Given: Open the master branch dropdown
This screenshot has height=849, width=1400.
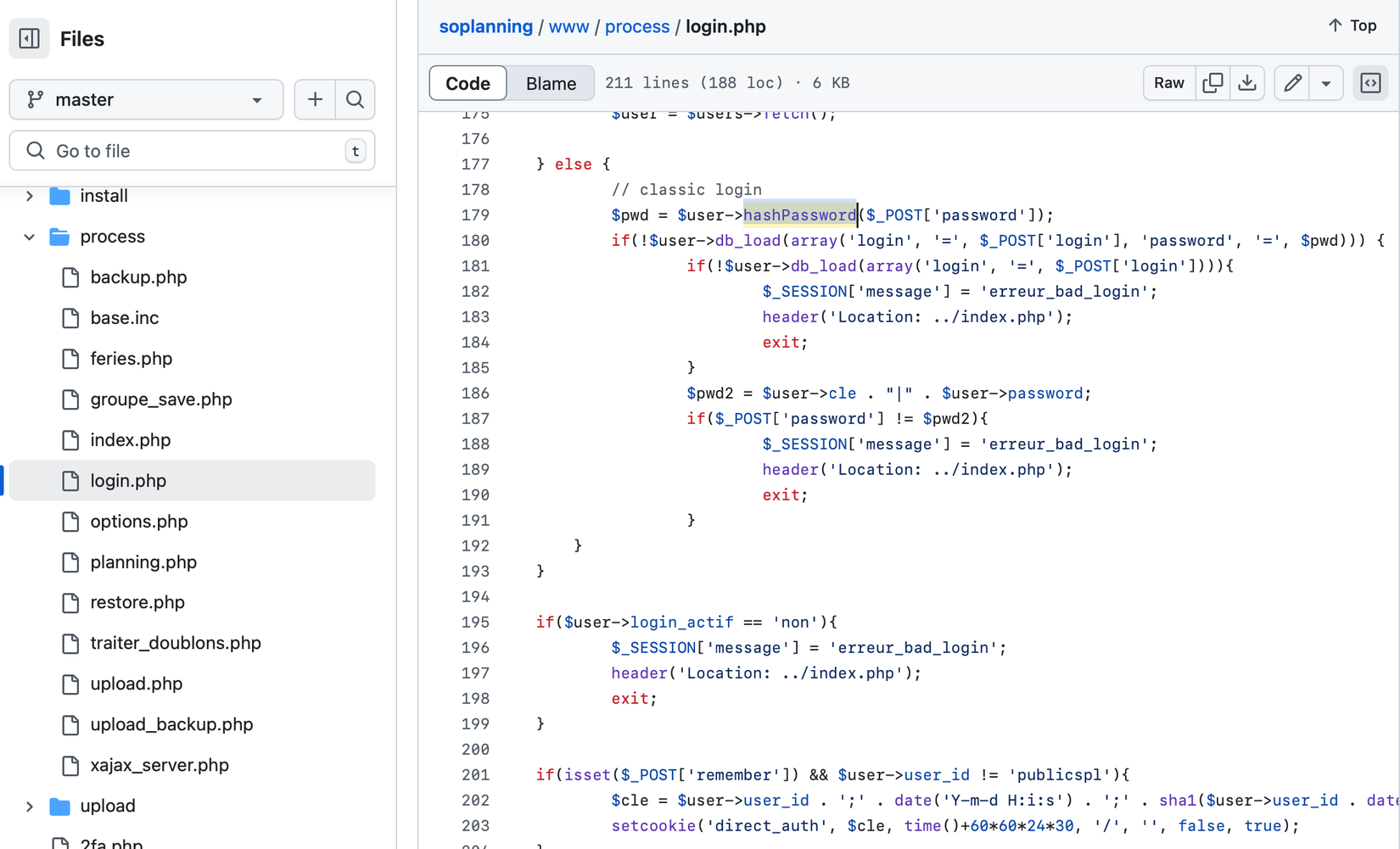Looking at the screenshot, I should point(146,100).
